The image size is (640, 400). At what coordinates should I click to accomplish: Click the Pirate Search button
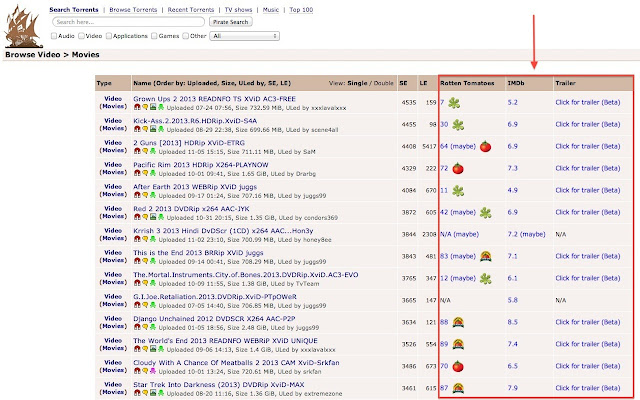click(x=231, y=22)
